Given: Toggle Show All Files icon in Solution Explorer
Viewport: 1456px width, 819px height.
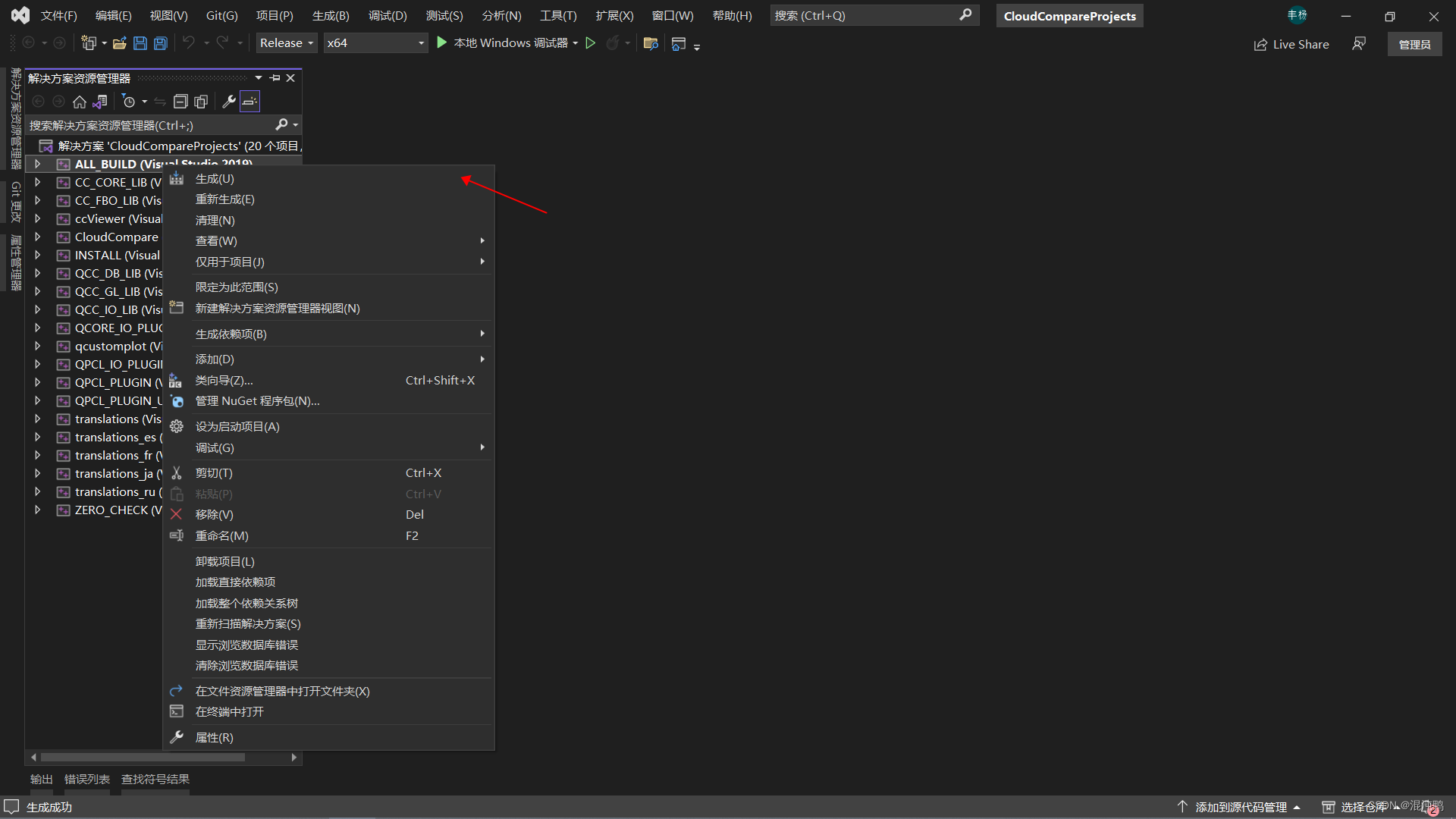Looking at the screenshot, I should 201,102.
